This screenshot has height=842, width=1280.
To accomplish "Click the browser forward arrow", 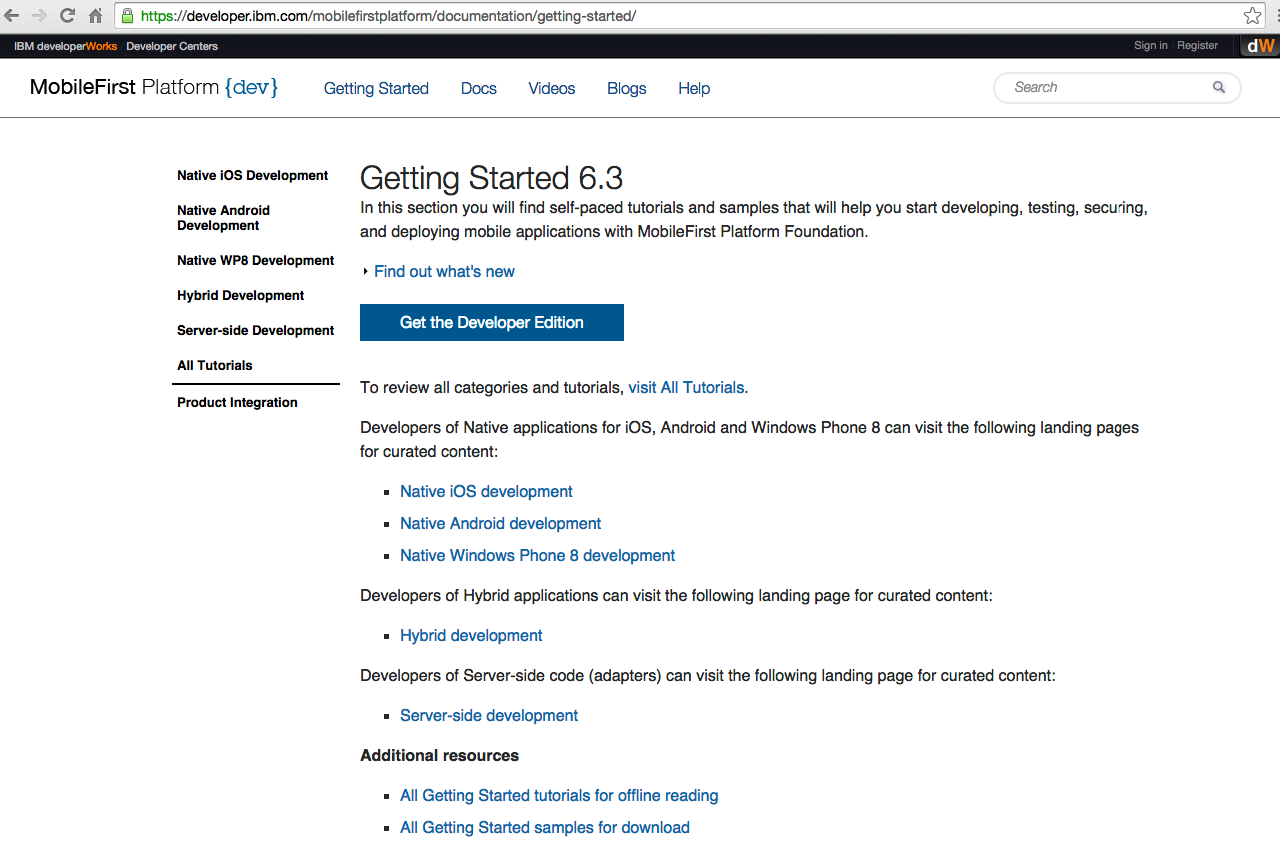I will click(40, 16).
